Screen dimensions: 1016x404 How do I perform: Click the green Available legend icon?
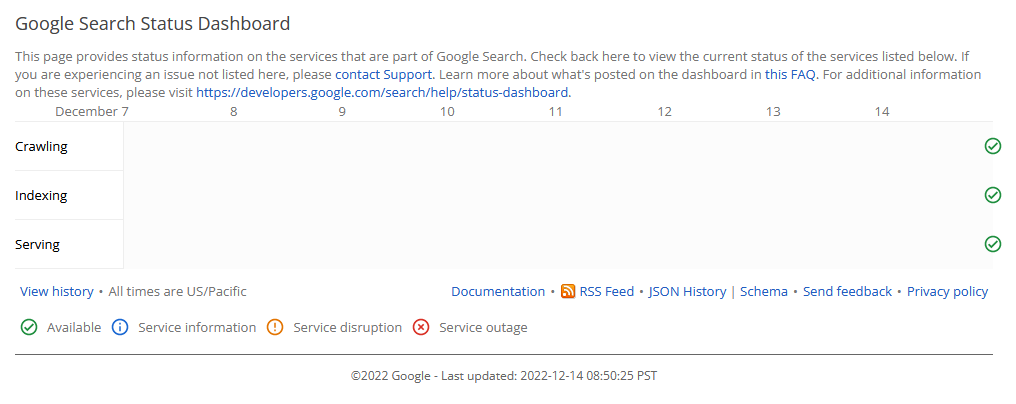point(29,327)
